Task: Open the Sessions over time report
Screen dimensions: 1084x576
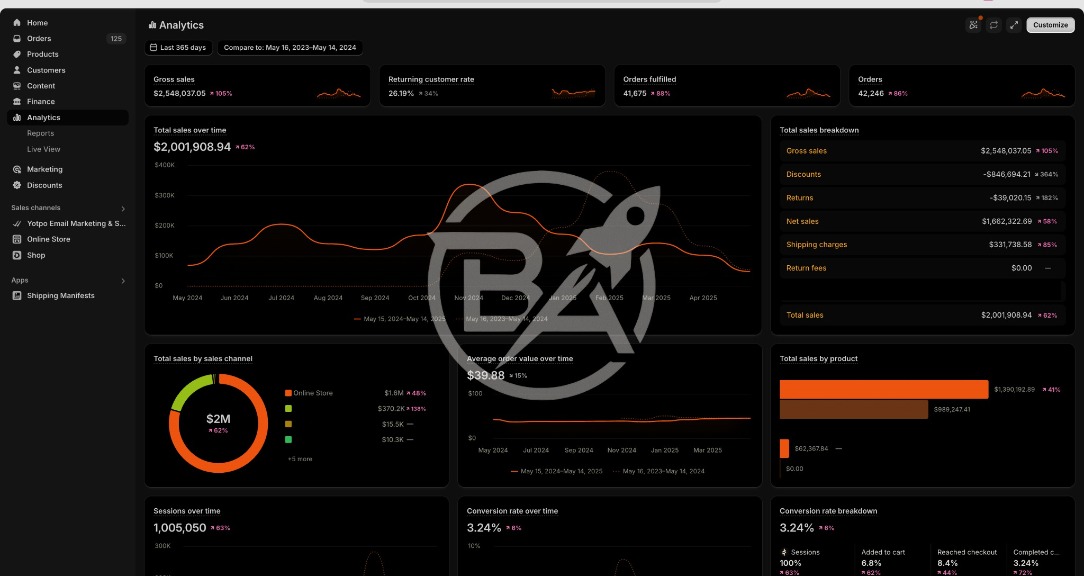Action: (x=187, y=511)
